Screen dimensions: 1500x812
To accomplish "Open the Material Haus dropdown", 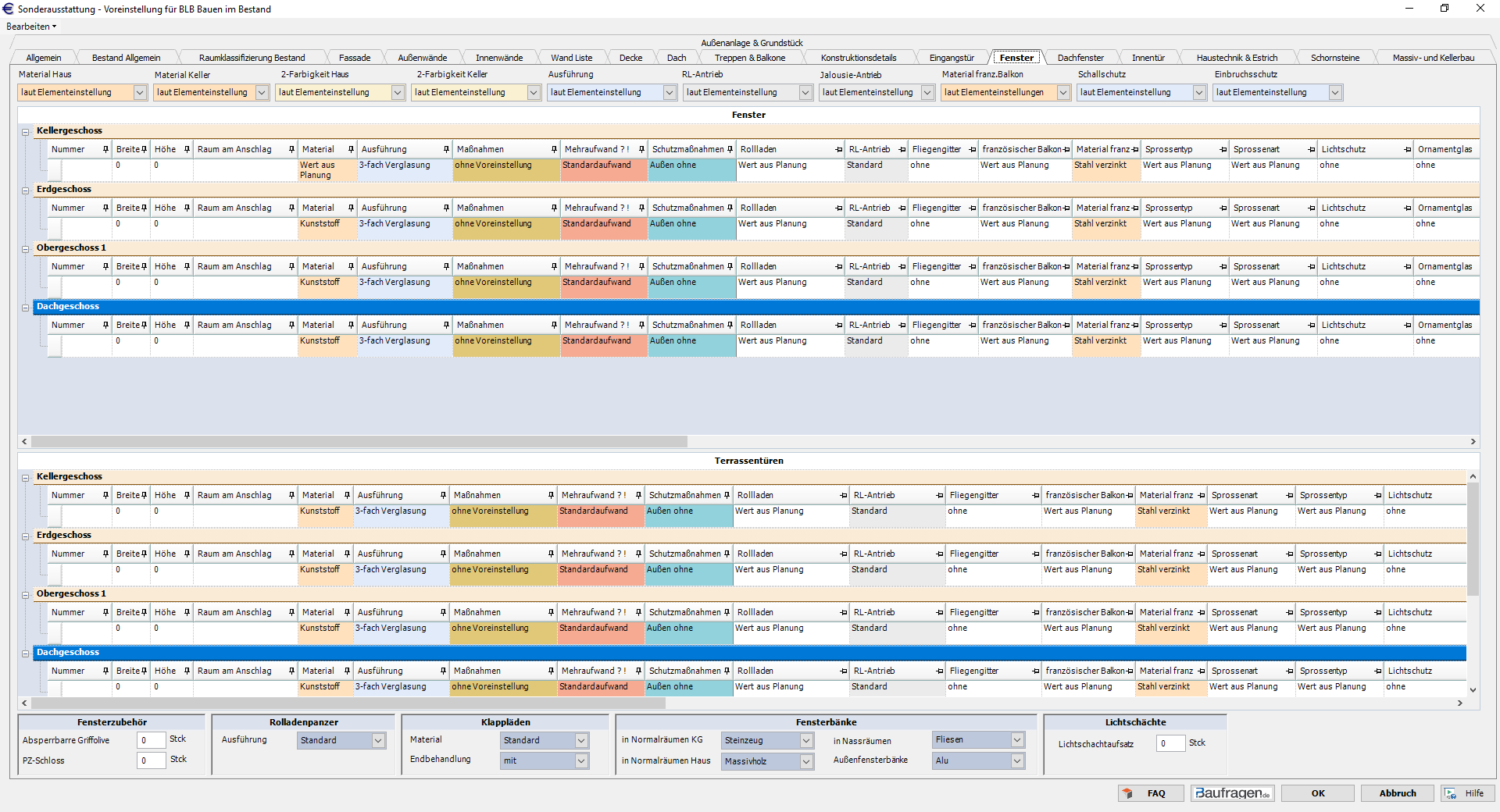I will [x=140, y=93].
